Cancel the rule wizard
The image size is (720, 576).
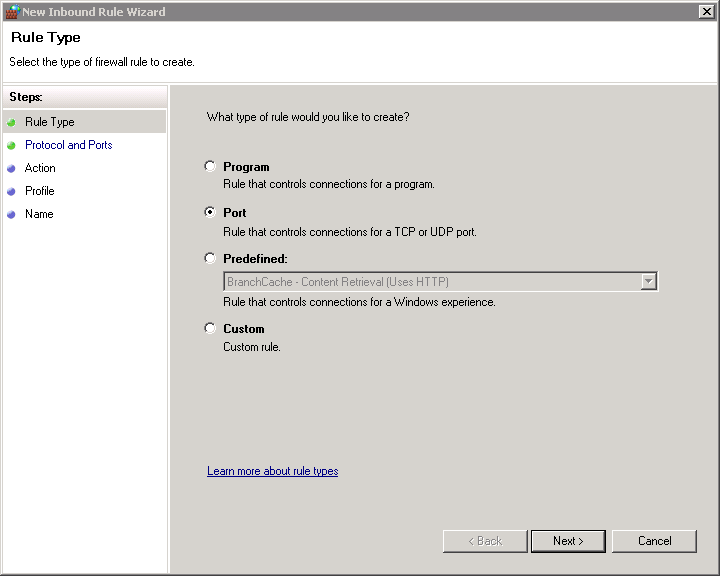[654, 541]
